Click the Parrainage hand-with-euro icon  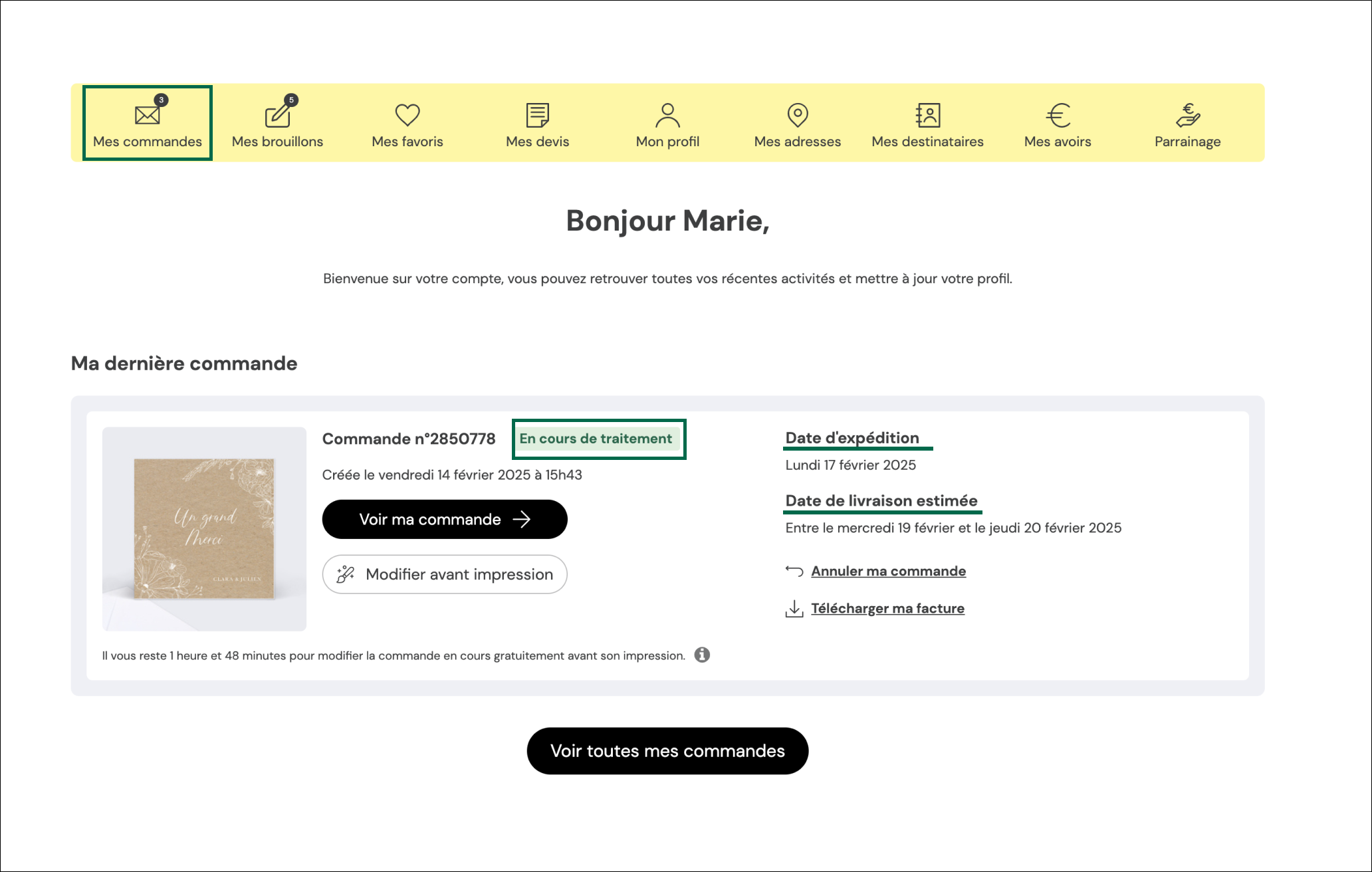point(1187,115)
